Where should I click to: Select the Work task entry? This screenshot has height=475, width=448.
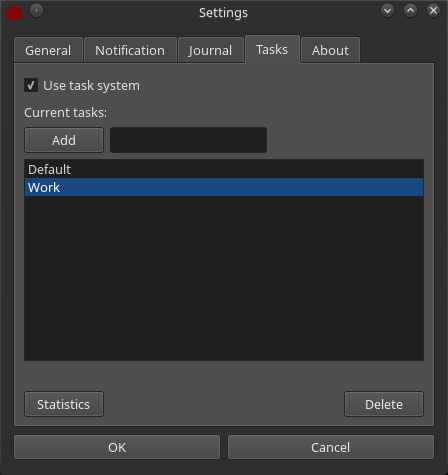(224, 187)
